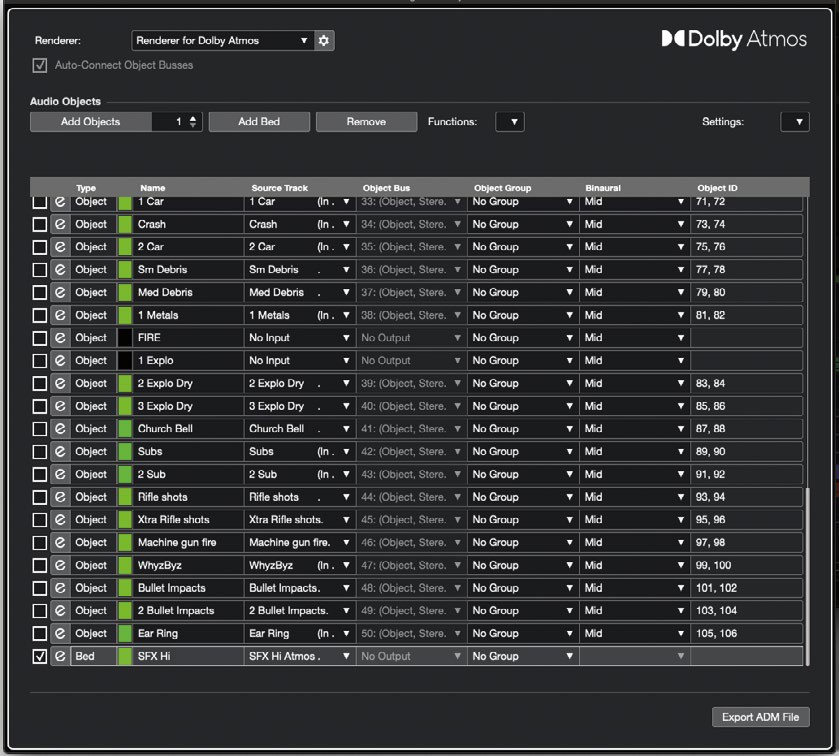Image resolution: width=839 pixels, height=756 pixels.
Task: Click the edit icon in the Sm Debris row
Action: point(60,270)
